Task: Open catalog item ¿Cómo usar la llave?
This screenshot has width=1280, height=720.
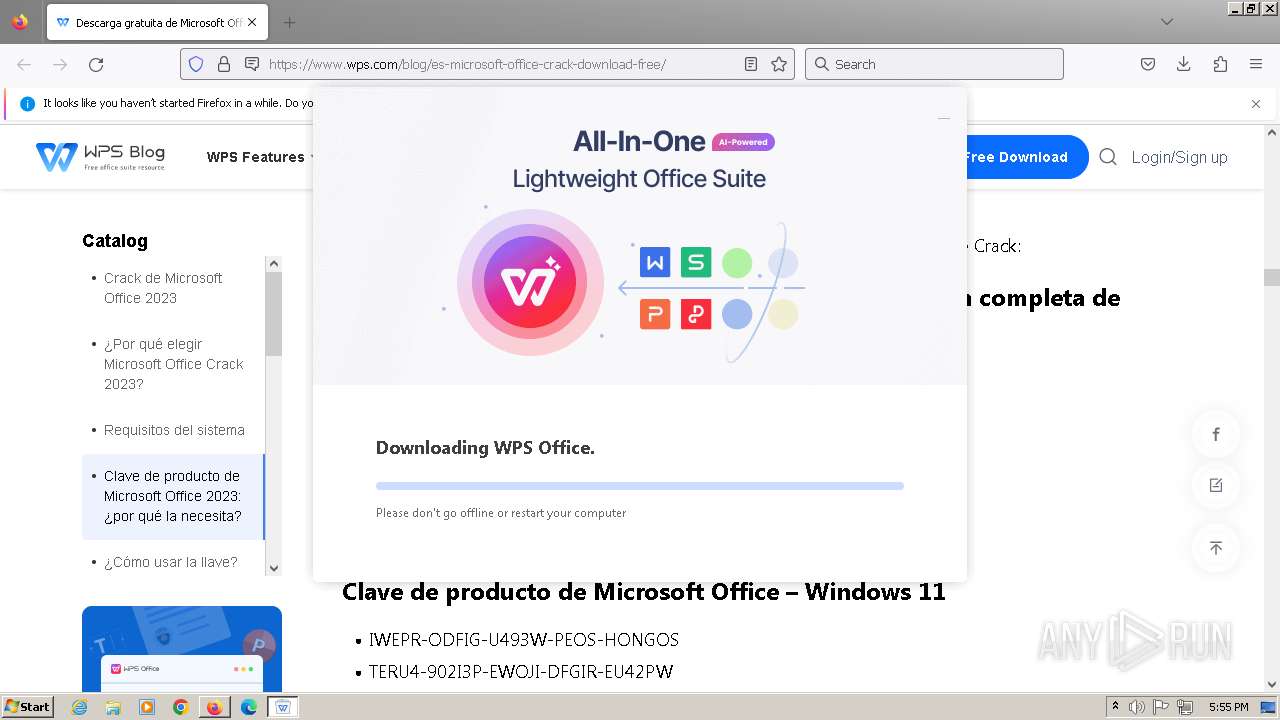Action: pyautogui.click(x=171, y=562)
